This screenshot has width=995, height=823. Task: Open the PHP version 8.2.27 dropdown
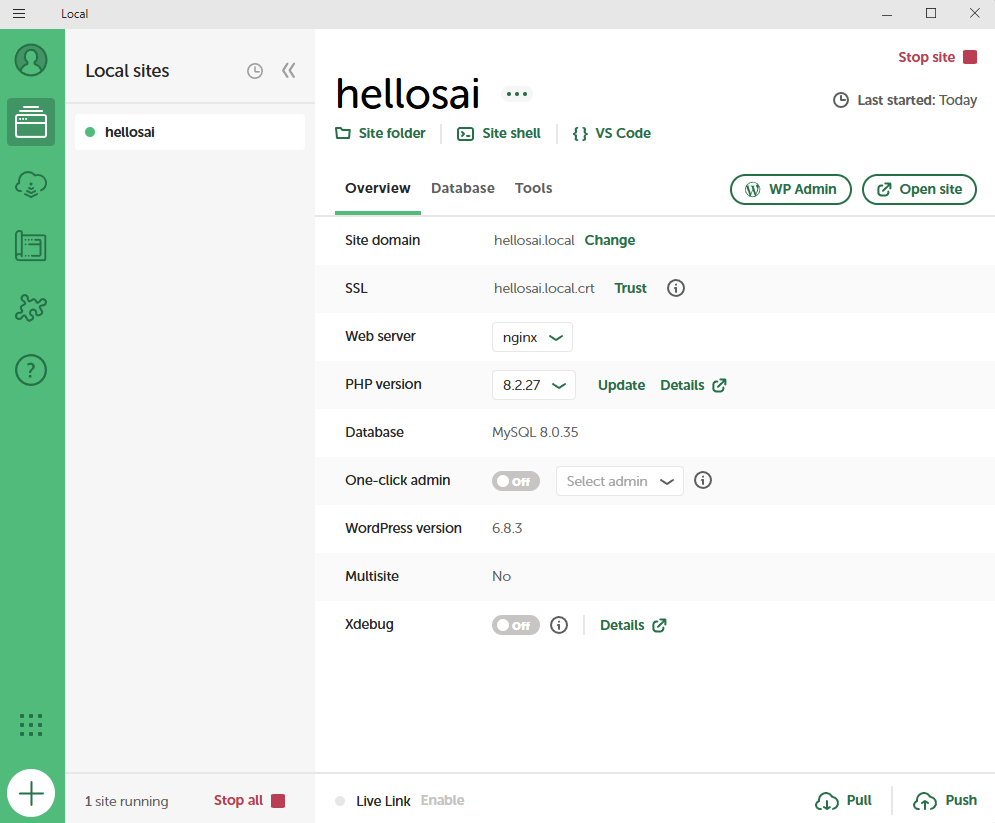point(533,385)
